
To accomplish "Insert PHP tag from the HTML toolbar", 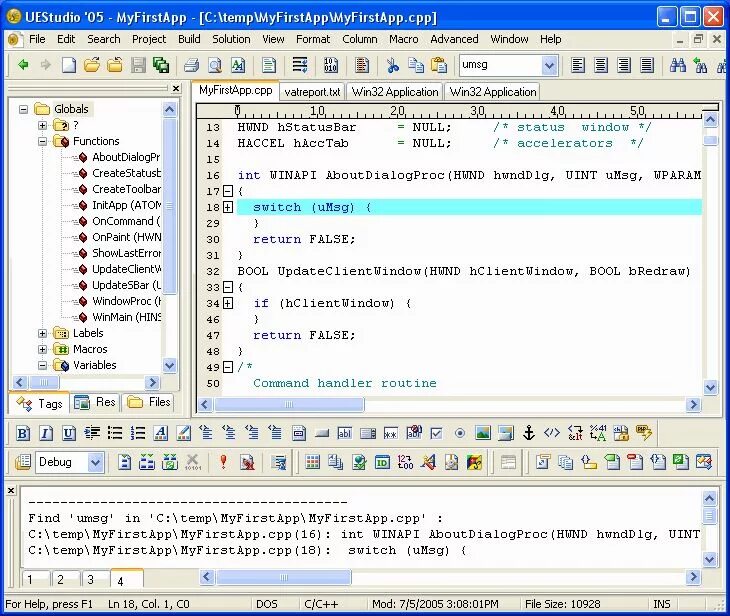I will click(644, 433).
